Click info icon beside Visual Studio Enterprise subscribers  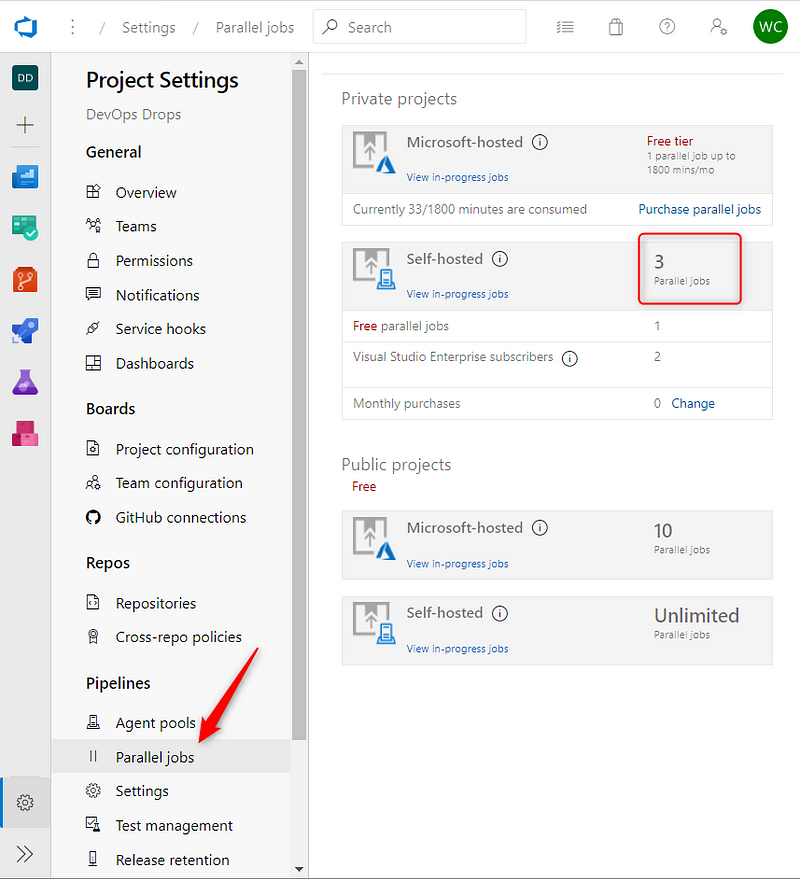570,358
